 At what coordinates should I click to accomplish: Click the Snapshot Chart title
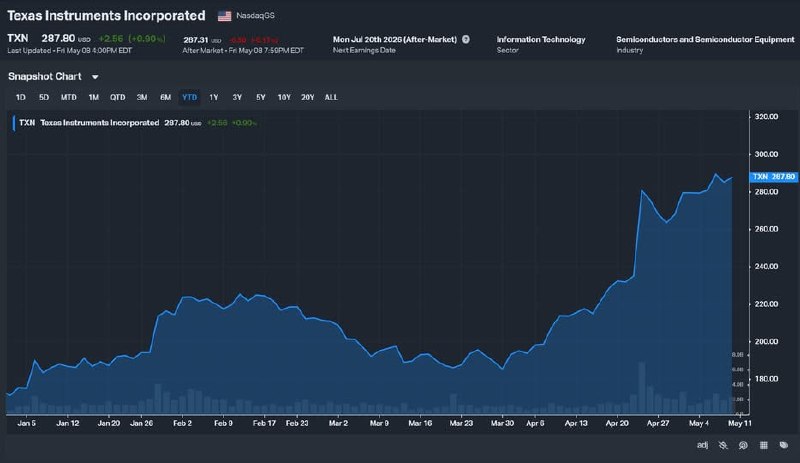(45, 77)
